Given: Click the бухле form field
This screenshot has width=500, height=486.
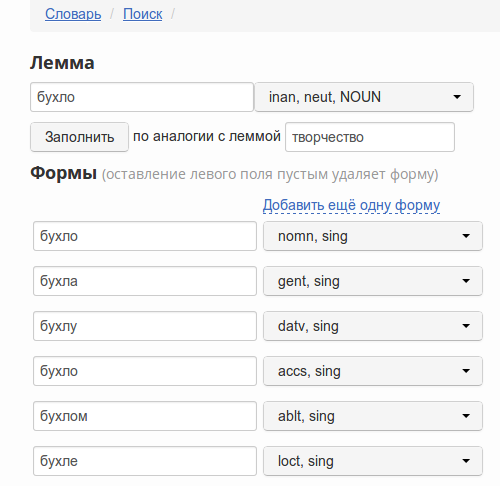Looking at the screenshot, I should coord(145,461).
